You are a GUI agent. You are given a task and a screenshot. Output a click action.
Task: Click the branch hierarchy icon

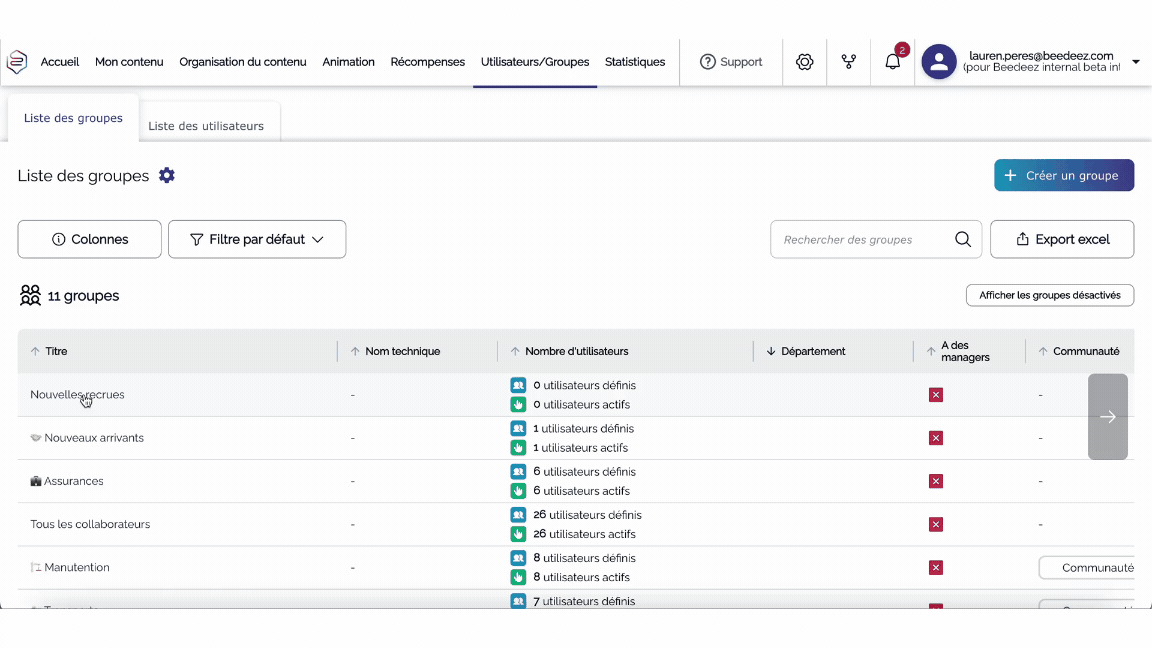(849, 62)
